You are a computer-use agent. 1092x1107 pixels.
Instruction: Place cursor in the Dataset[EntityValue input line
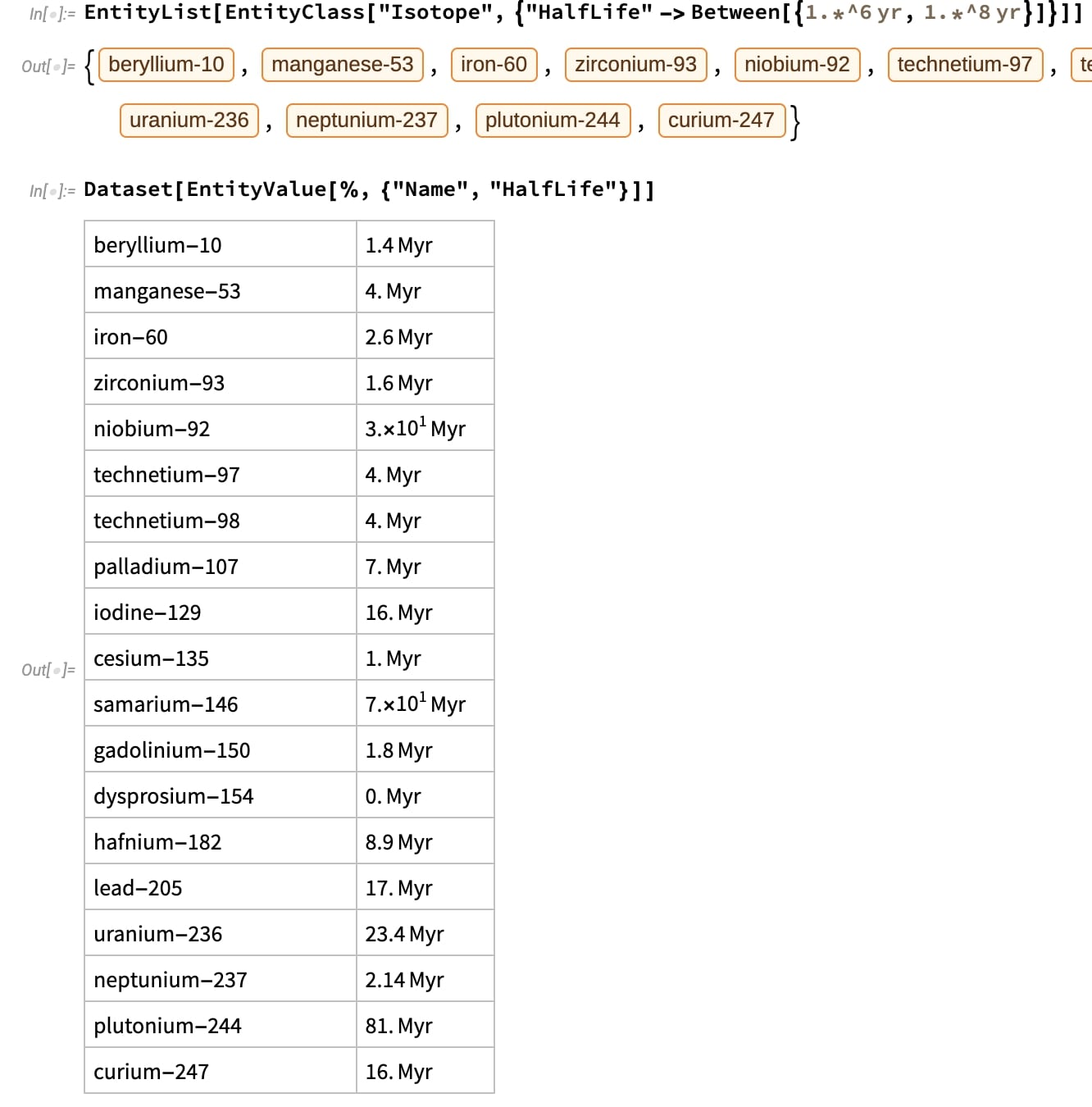(x=369, y=190)
